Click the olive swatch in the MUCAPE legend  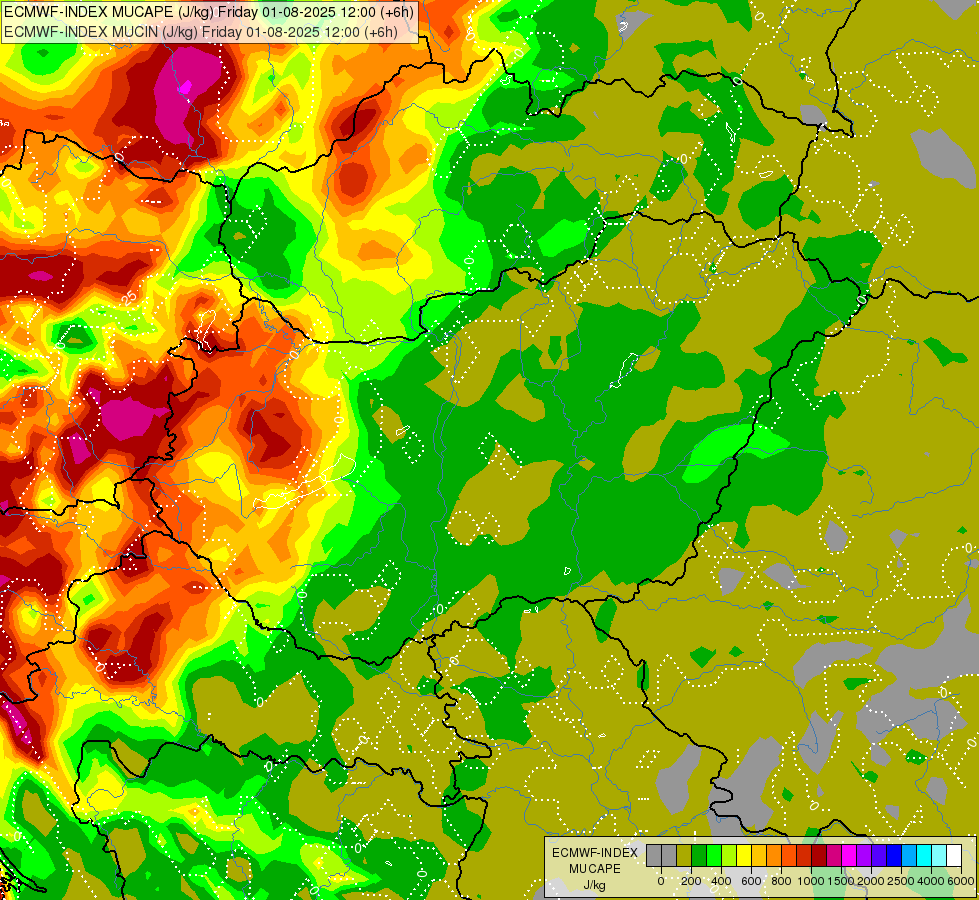(x=684, y=856)
